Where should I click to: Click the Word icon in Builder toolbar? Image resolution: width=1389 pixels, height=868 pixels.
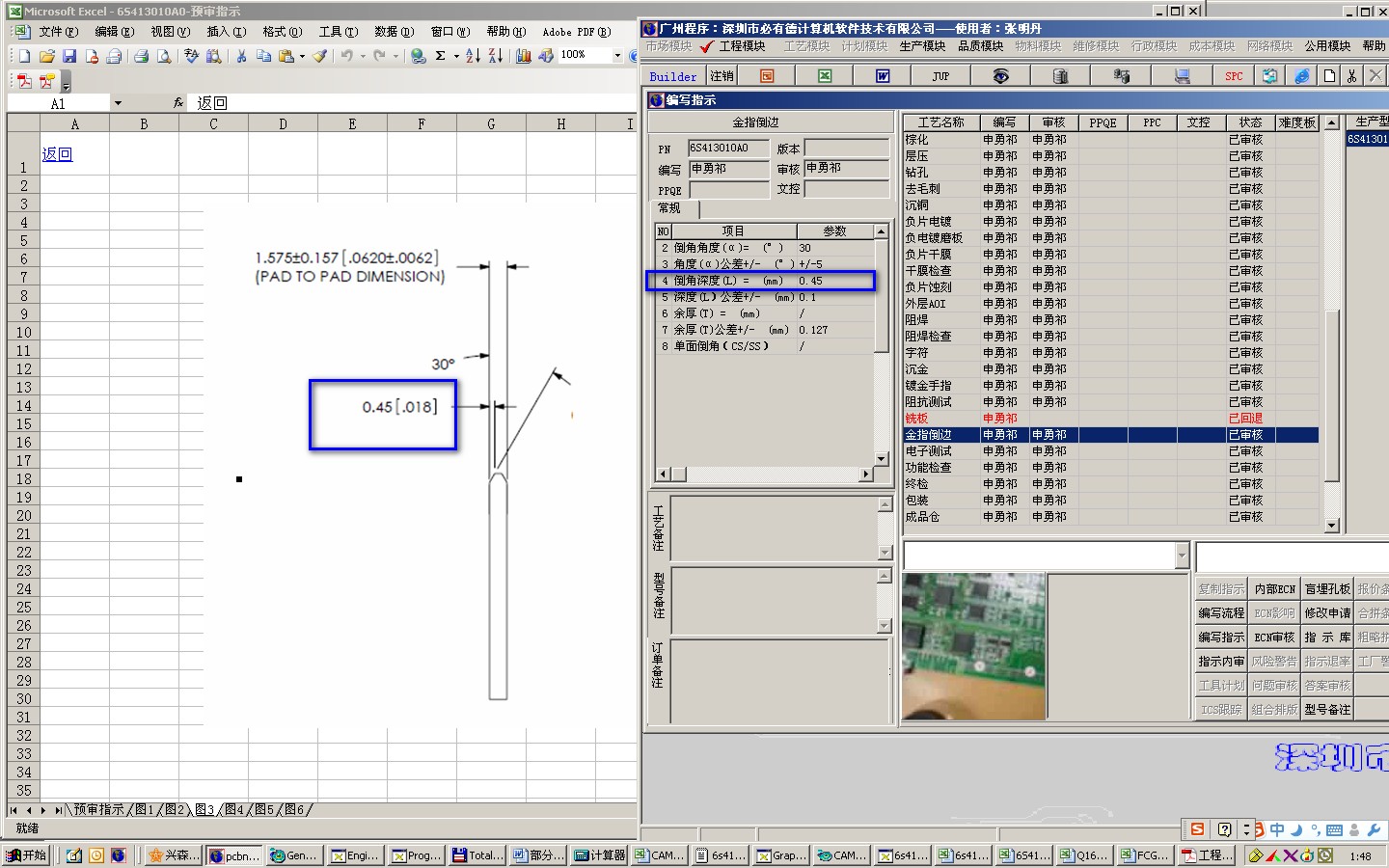pyautogui.click(x=883, y=75)
